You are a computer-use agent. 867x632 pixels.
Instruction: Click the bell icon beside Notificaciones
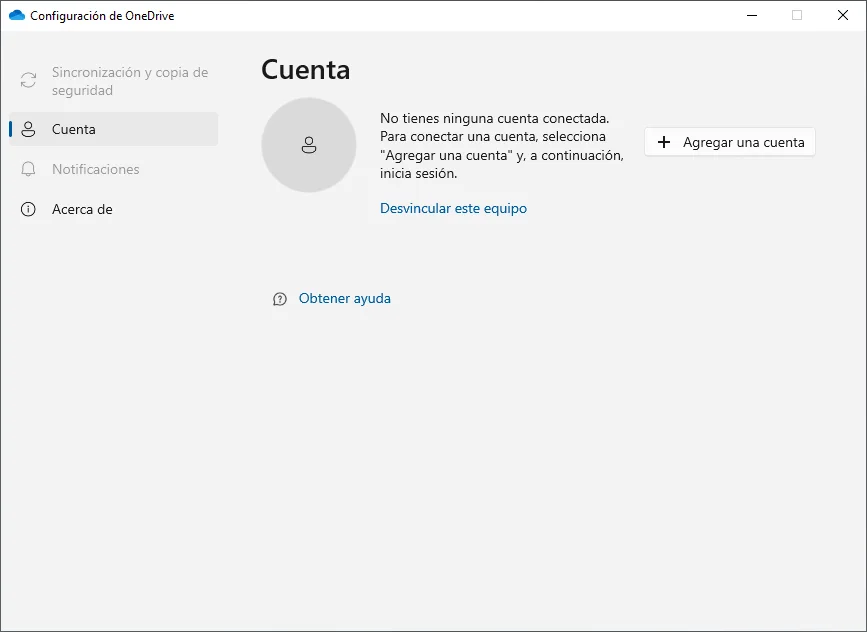pos(28,169)
